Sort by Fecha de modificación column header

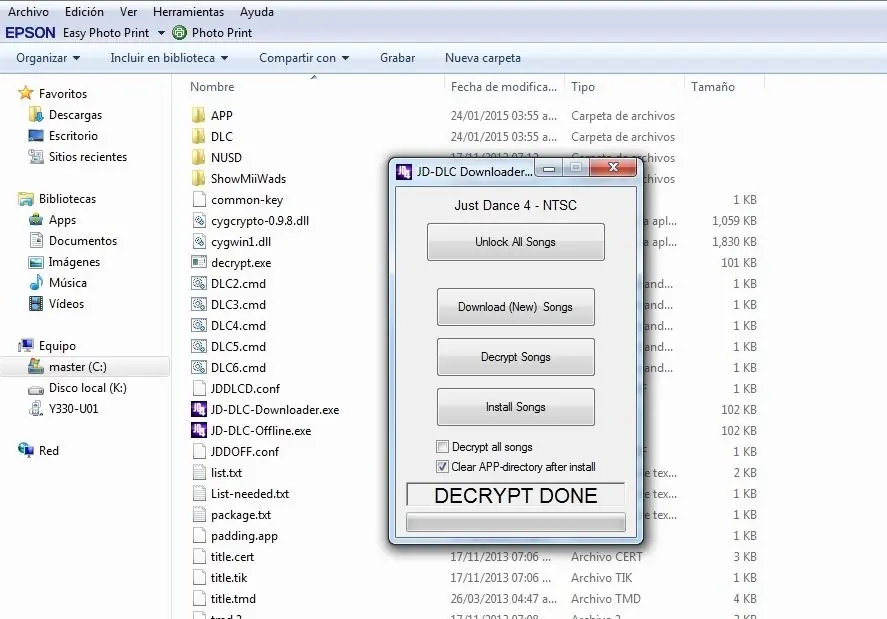click(503, 87)
